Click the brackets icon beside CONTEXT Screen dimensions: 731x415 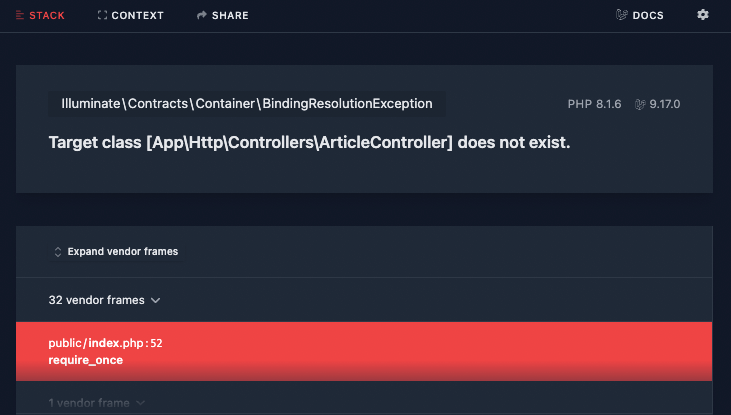click(102, 15)
